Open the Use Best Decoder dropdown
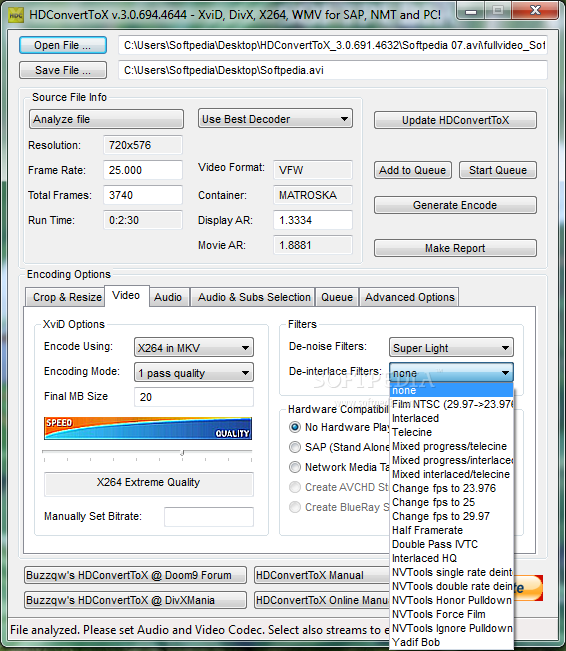Viewport: 566px width, 651px height. (275, 119)
